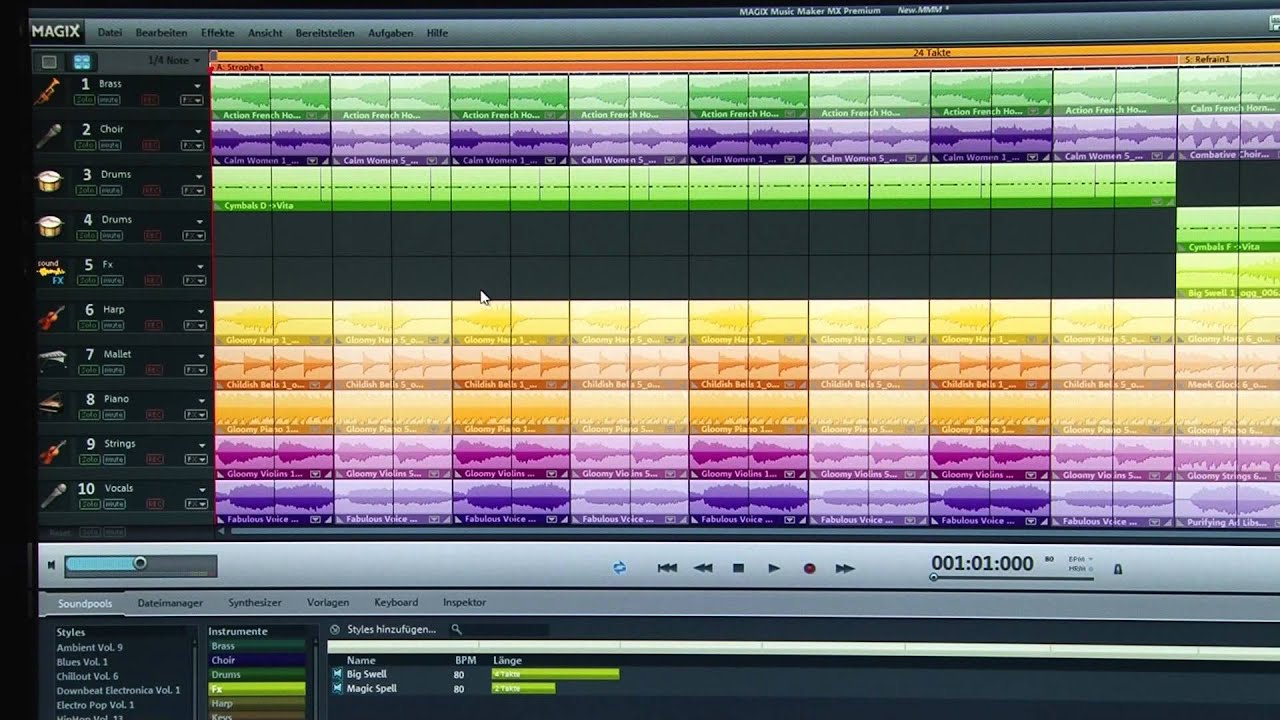
Task: Switch to the Inspektor tab
Action: click(x=465, y=603)
